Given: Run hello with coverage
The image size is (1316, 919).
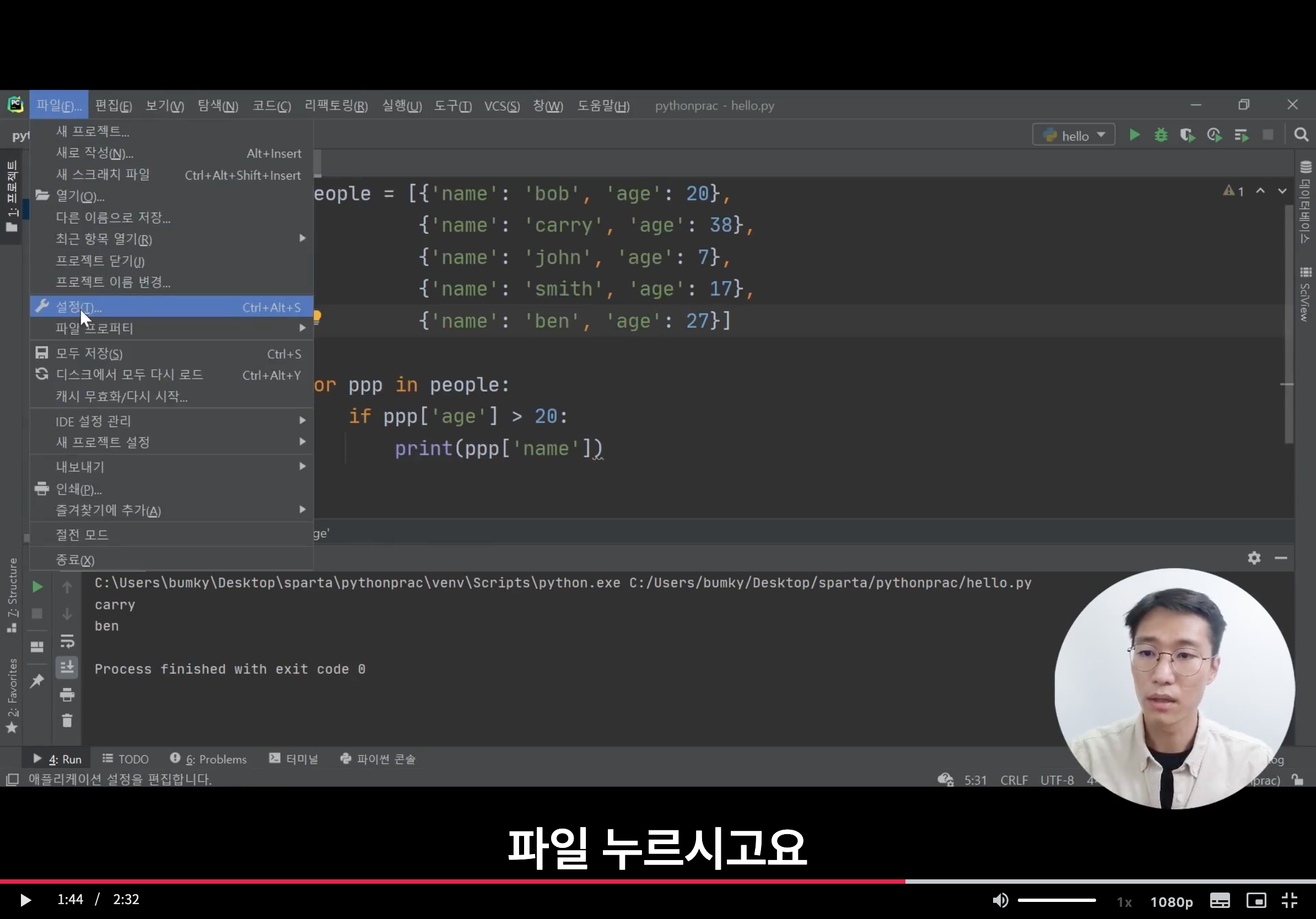Looking at the screenshot, I should (1187, 135).
